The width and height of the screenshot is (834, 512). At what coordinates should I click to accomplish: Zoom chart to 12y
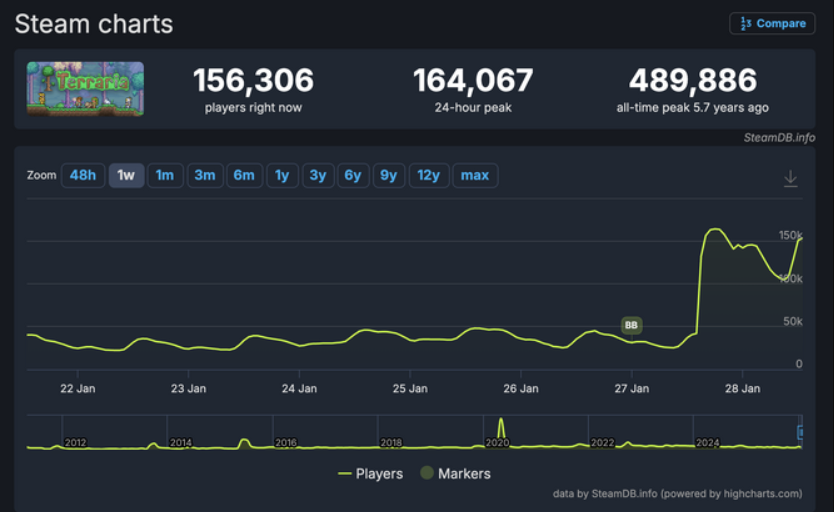point(428,176)
